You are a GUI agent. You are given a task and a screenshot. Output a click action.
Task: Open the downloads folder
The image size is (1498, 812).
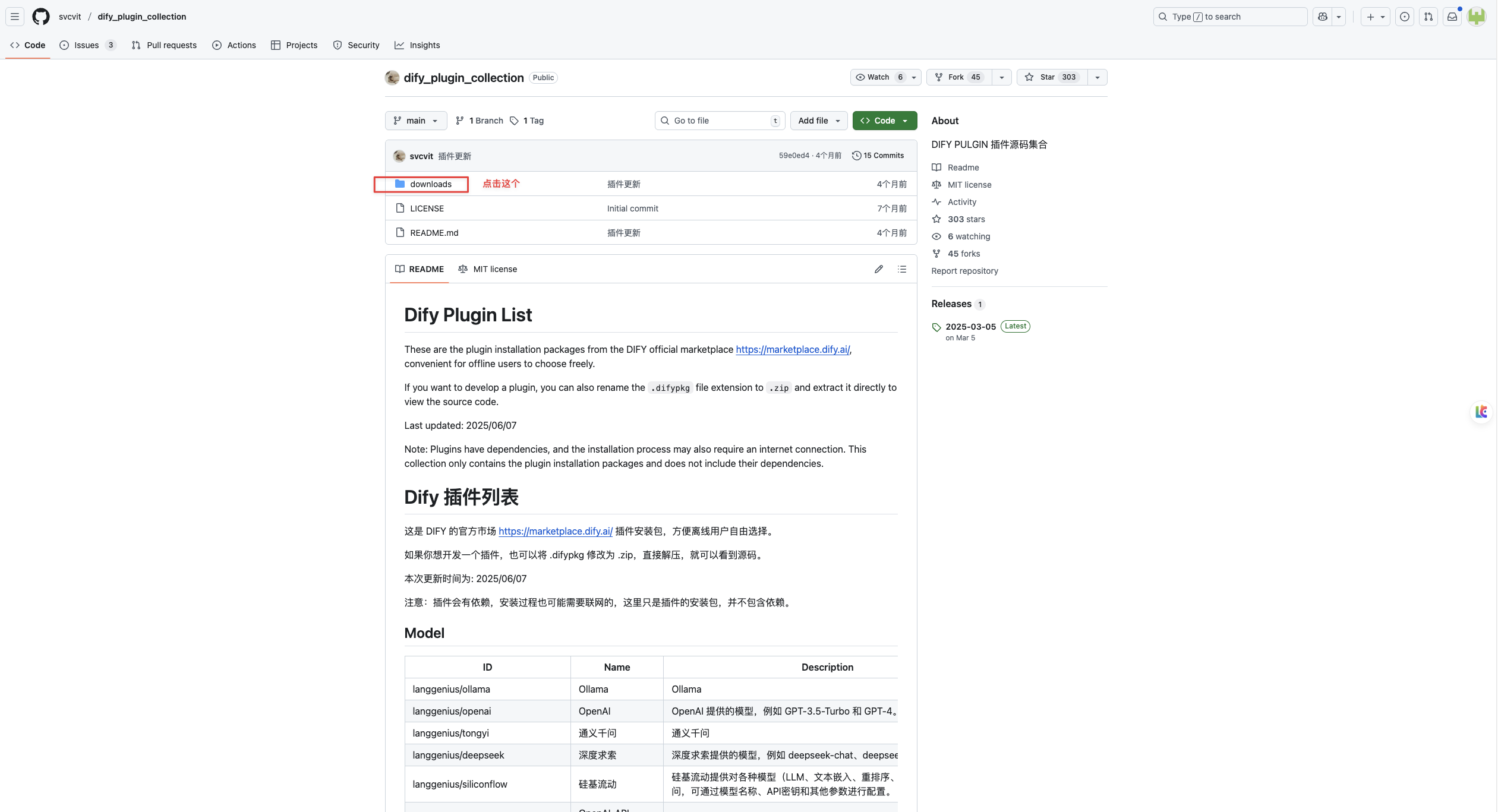pos(430,184)
